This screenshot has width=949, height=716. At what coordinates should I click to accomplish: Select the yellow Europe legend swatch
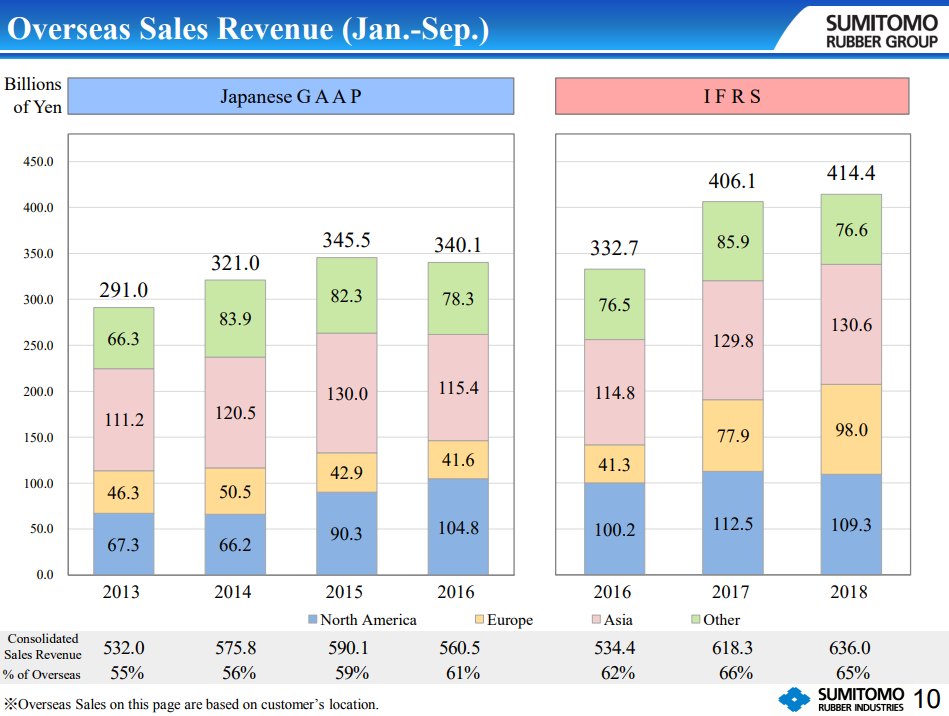coord(479,619)
